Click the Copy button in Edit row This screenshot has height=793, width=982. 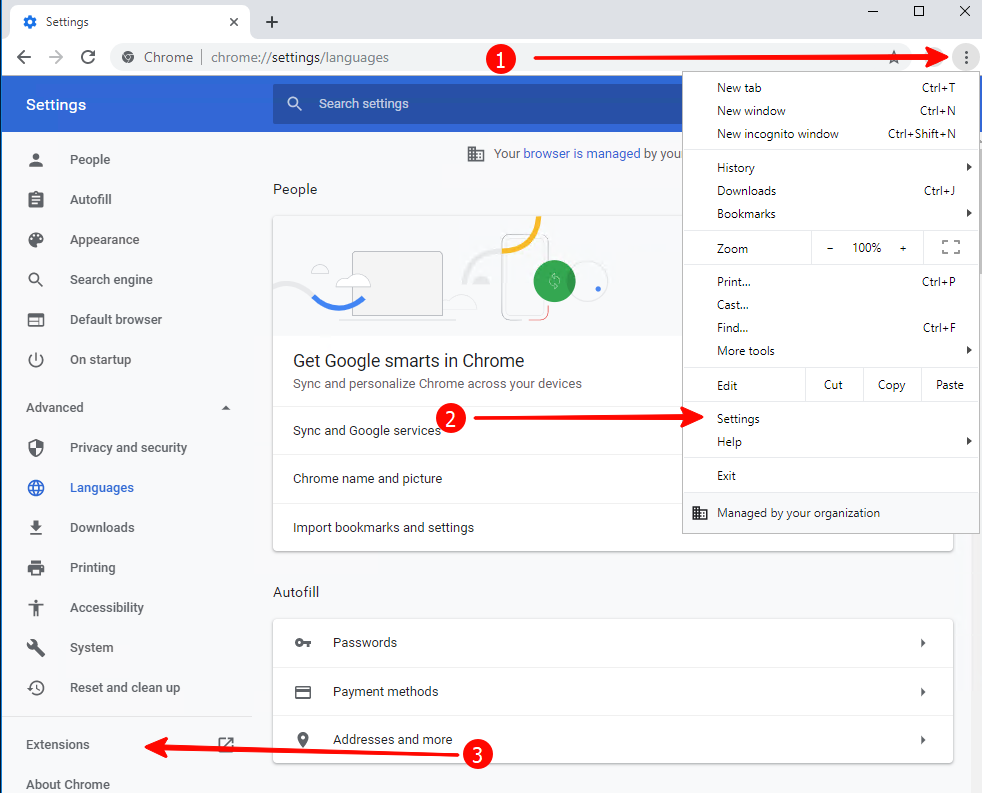pos(891,385)
